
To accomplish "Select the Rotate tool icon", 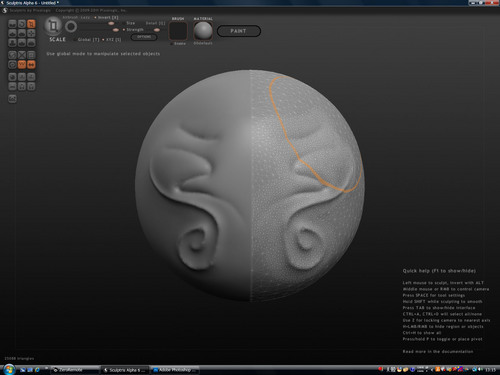I will tap(22, 24).
